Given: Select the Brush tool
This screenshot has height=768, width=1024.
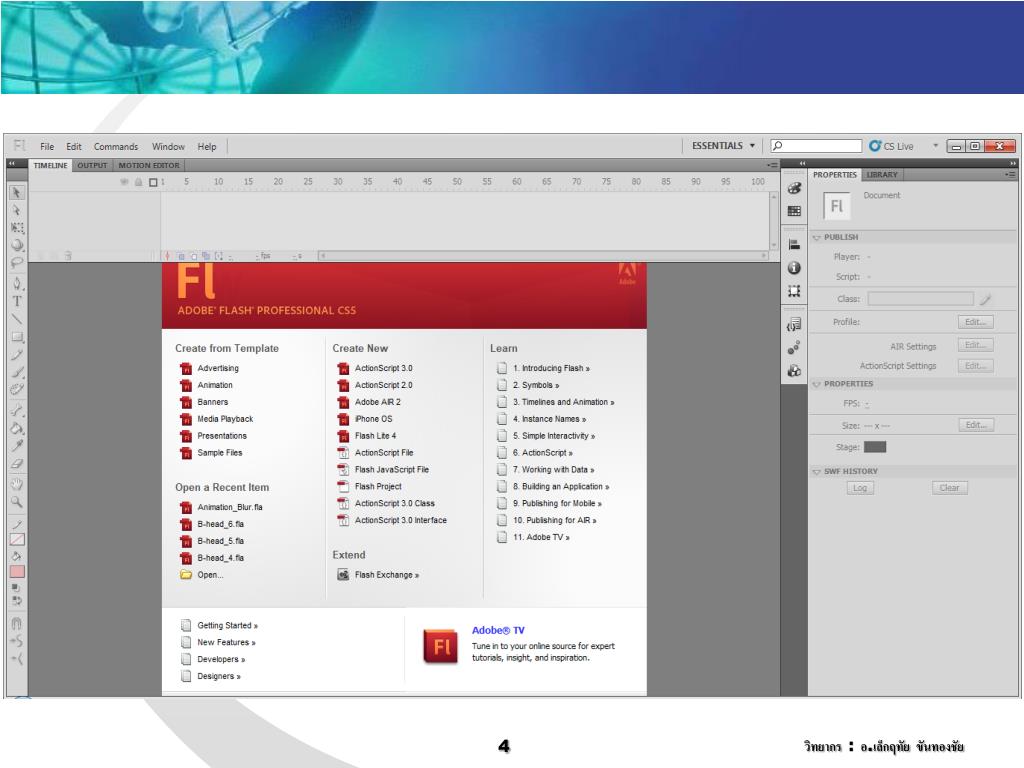Looking at the screenshot, I should point(17,372).
